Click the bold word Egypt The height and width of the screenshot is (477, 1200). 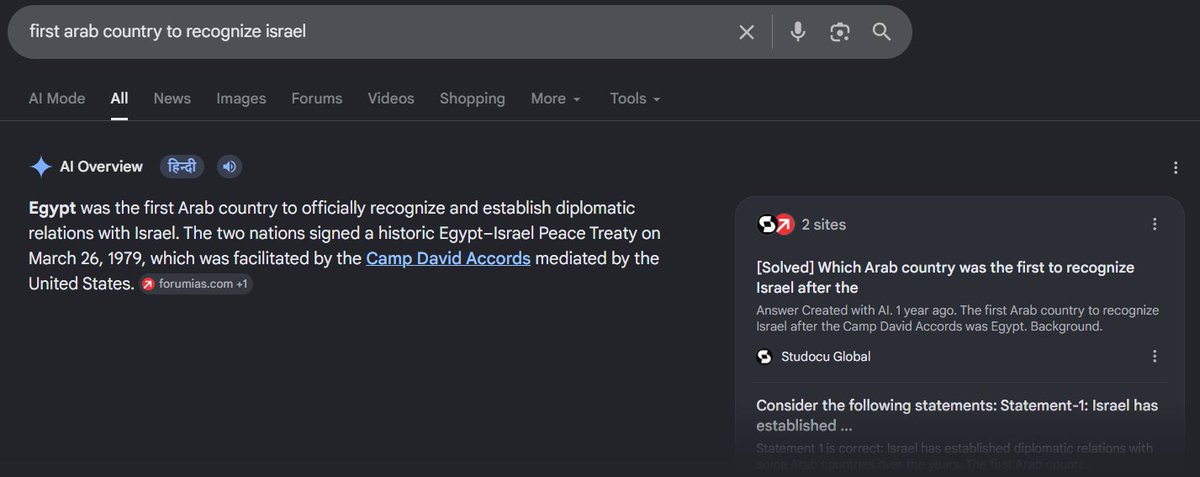(52, 208)
